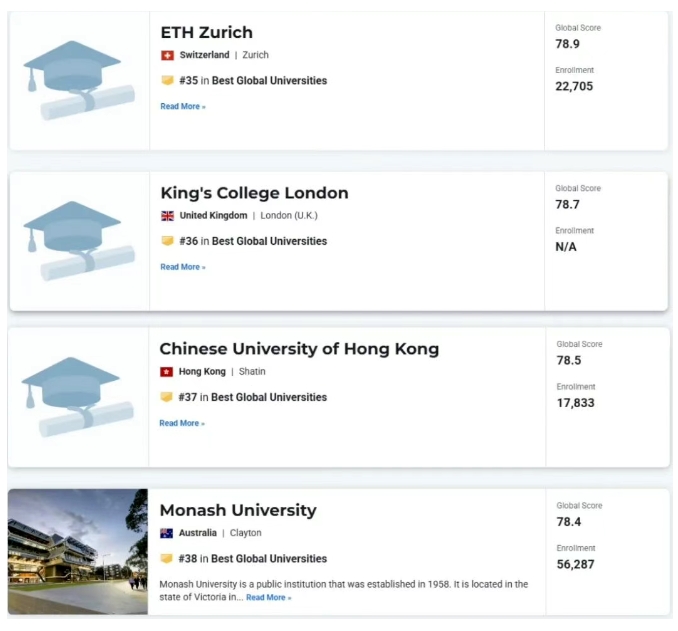Expand Monash University description with Read More
This screenshot has height=631, width=678.
tap(269, 598)
